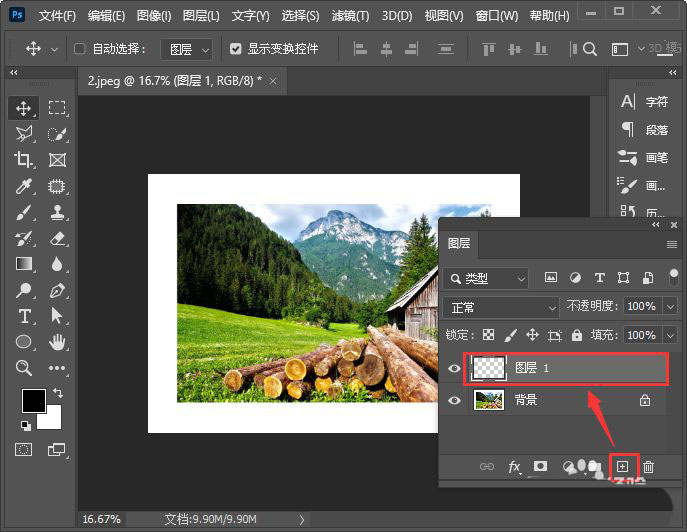Add a layer mask
Image resolution: width=687 pixels, height=532 pixels.
coord(540,466)
